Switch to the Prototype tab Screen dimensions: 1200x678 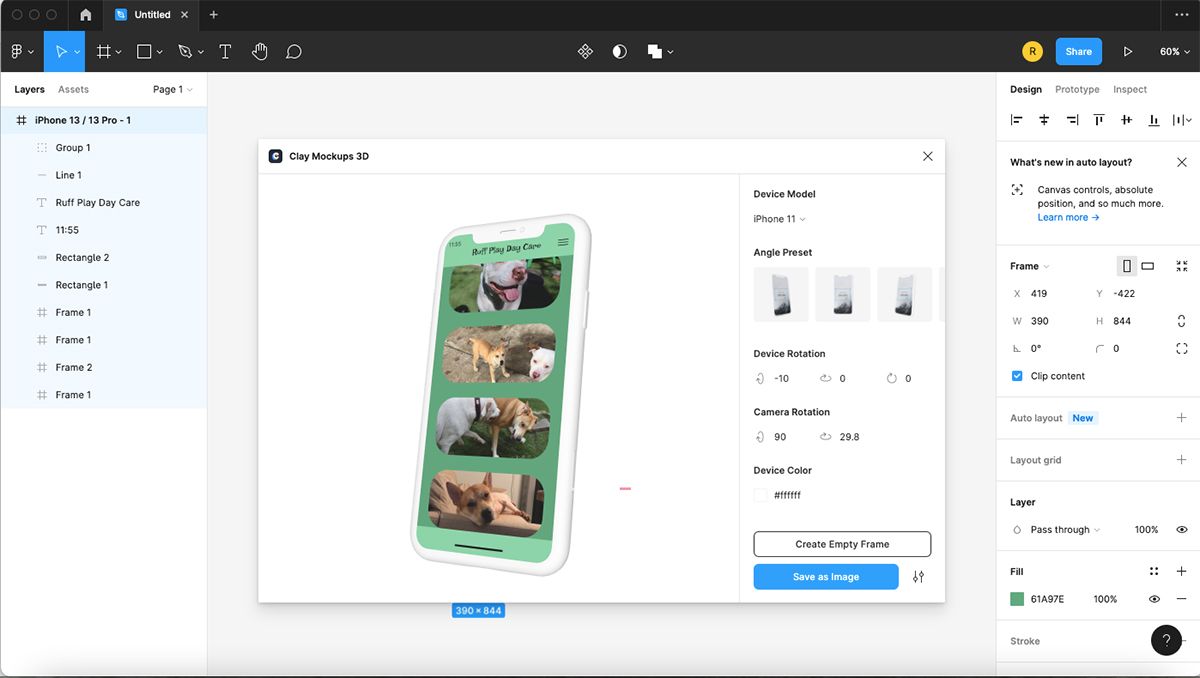[1076, 89]
